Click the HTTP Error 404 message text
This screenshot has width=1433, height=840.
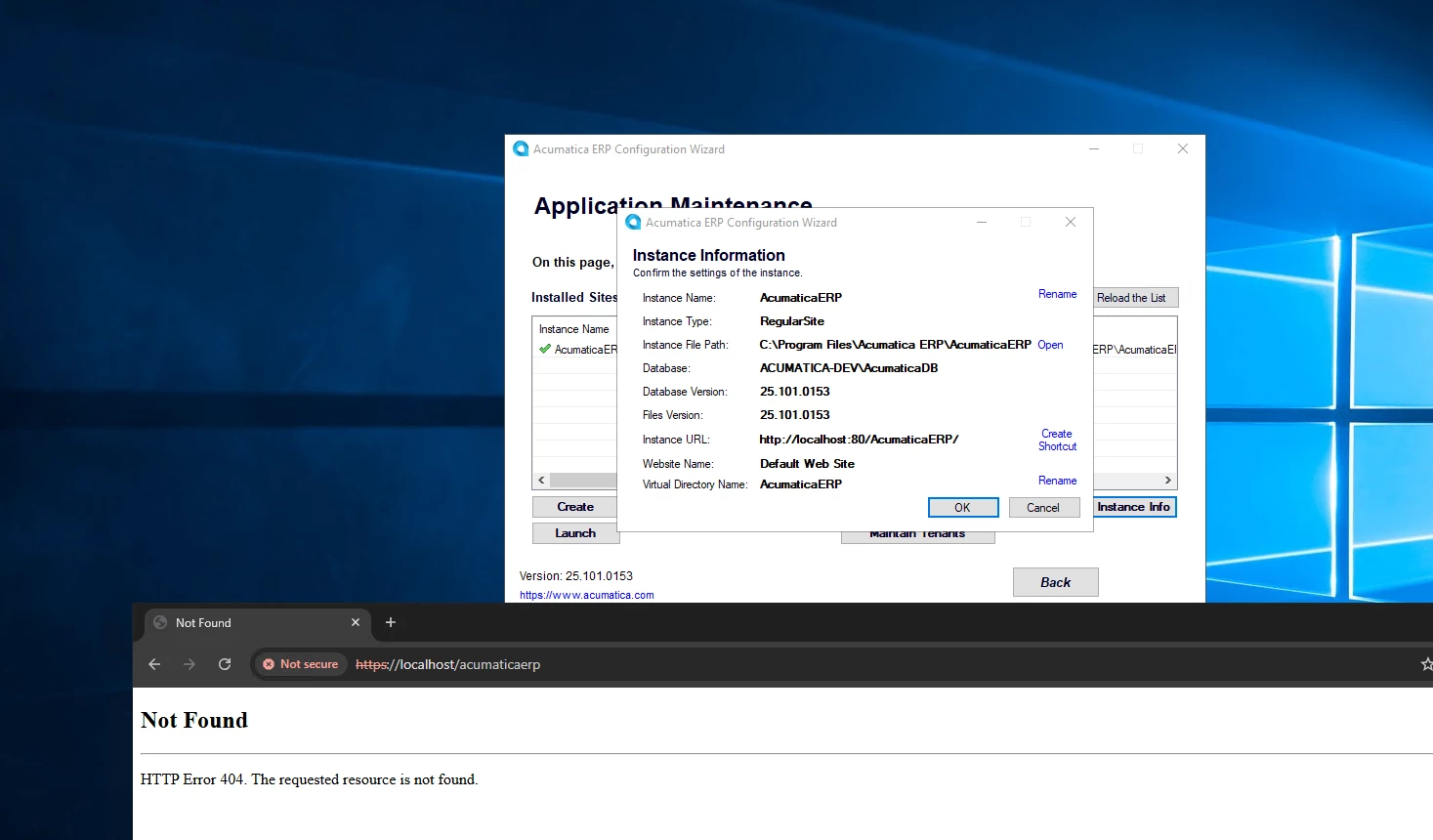coord(310,779)
